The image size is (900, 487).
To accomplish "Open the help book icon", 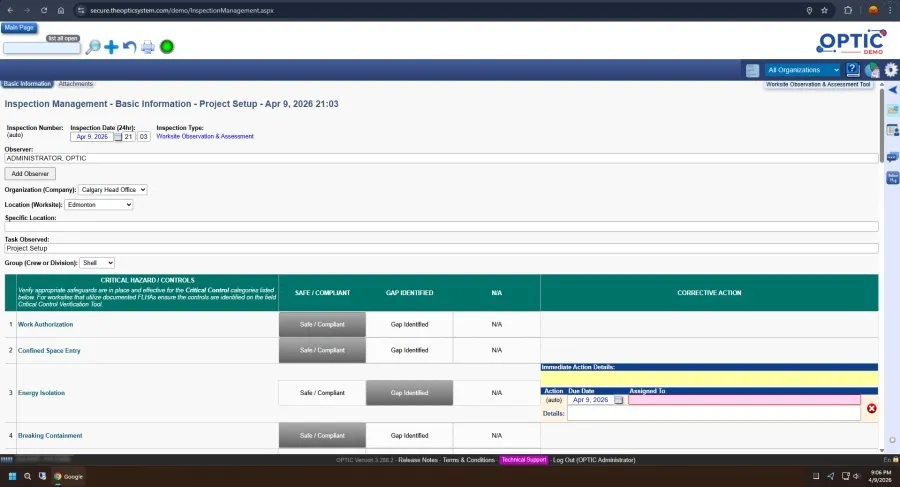I will tap(853, 70).
